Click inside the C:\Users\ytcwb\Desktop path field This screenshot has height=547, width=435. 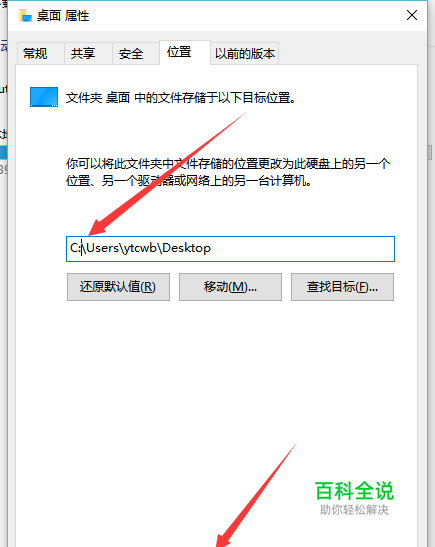[x=230, y=249]
